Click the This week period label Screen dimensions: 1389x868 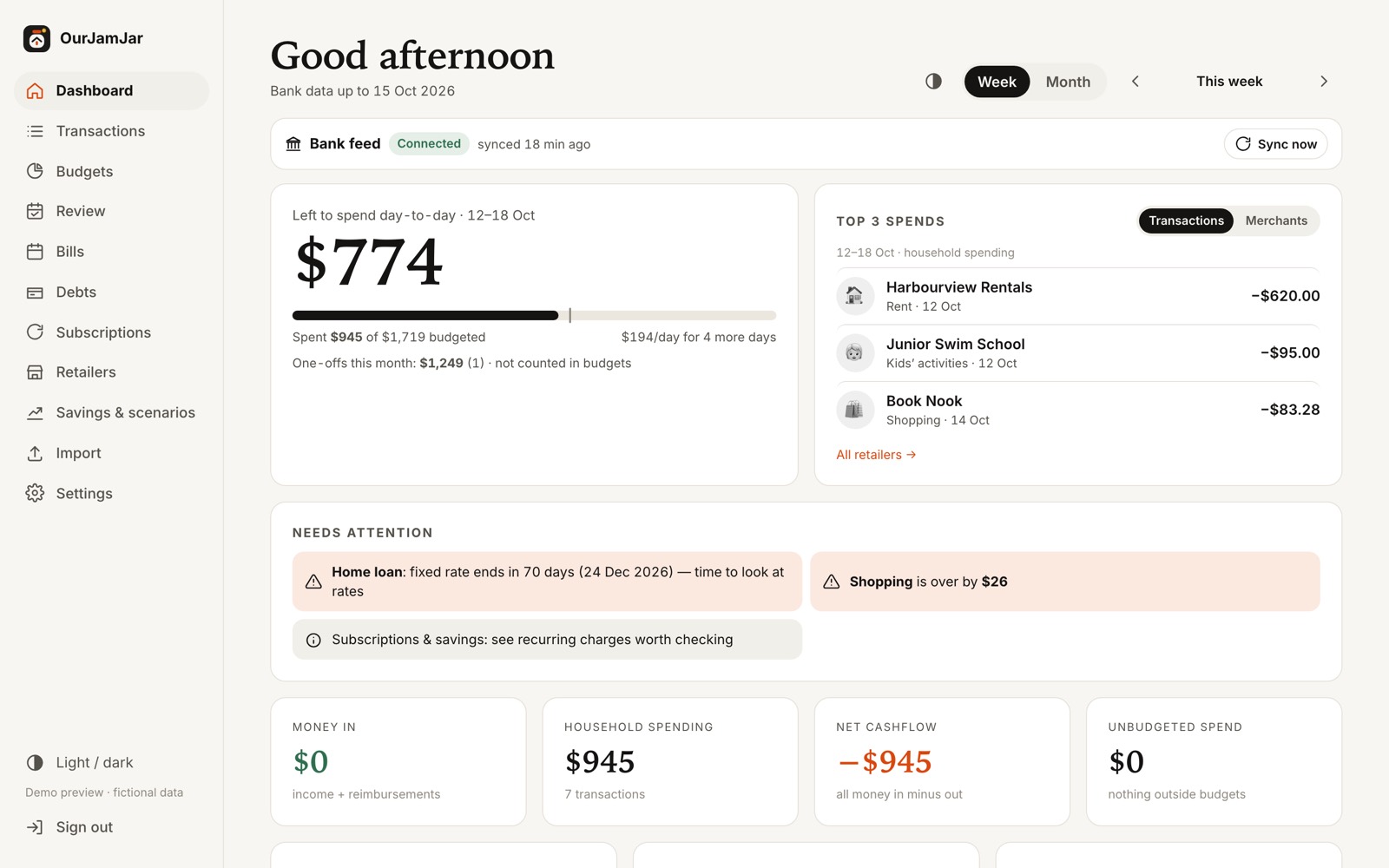(1229, 82)
